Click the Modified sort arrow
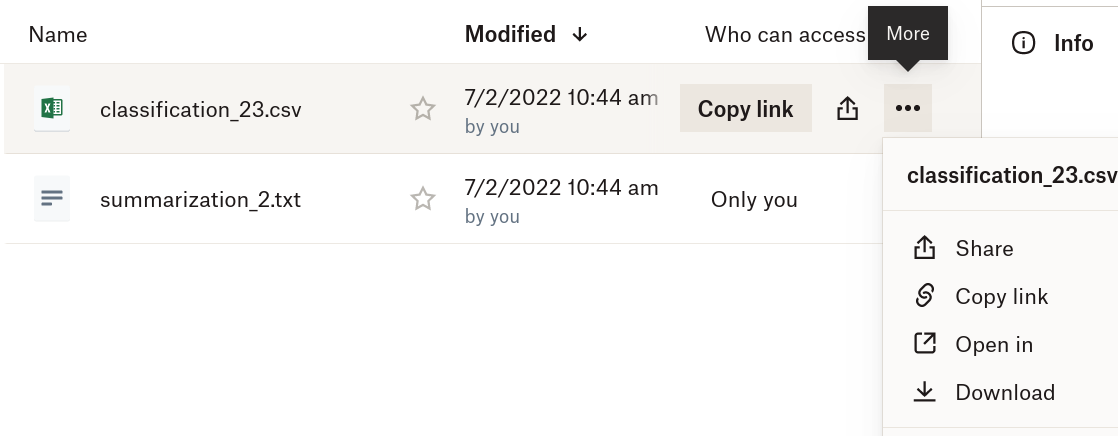Screen dimensions: 1118x436 580,34
